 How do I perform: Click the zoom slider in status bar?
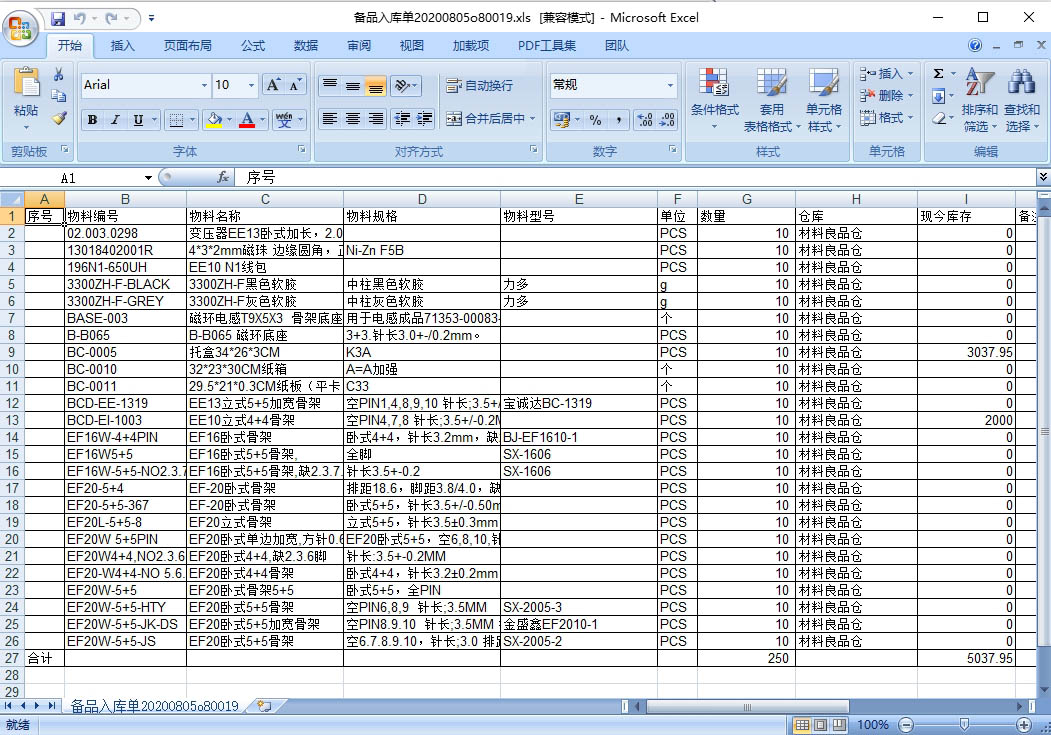962,724
